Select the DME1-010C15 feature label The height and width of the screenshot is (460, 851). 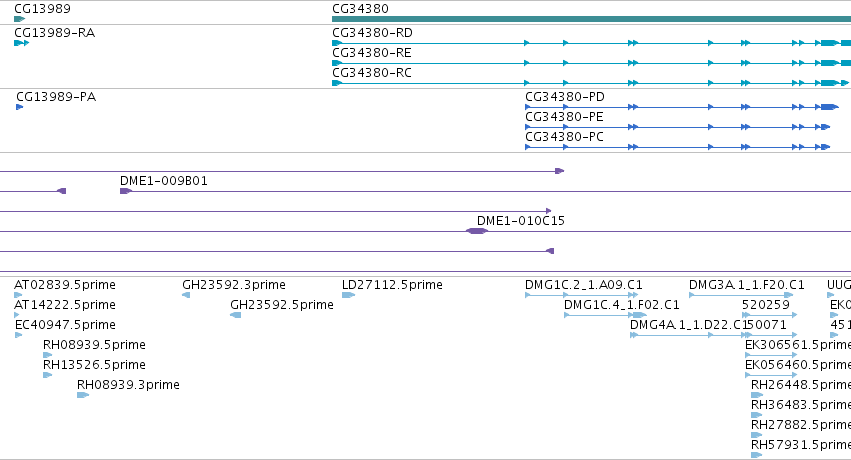click(521, 221)
